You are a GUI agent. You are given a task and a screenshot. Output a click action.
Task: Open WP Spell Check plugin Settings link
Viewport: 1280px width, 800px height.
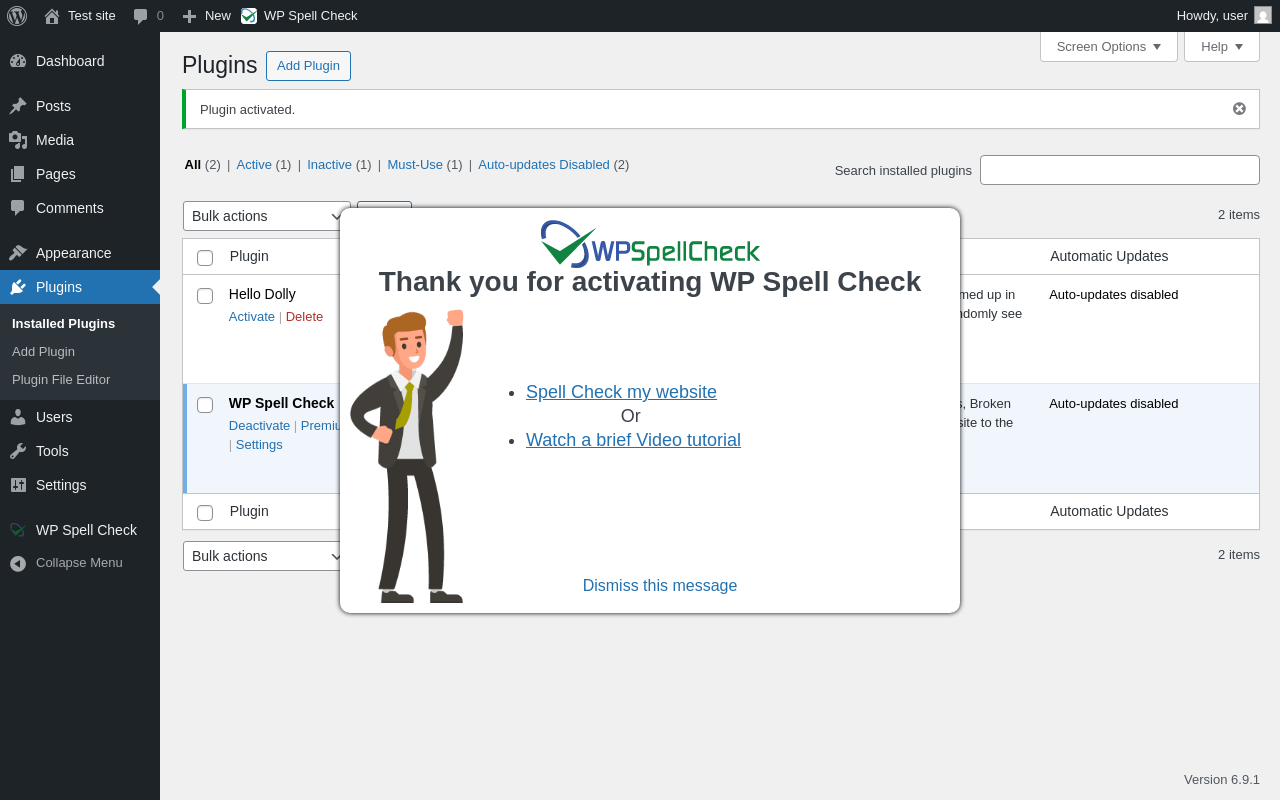coord(259,444)
